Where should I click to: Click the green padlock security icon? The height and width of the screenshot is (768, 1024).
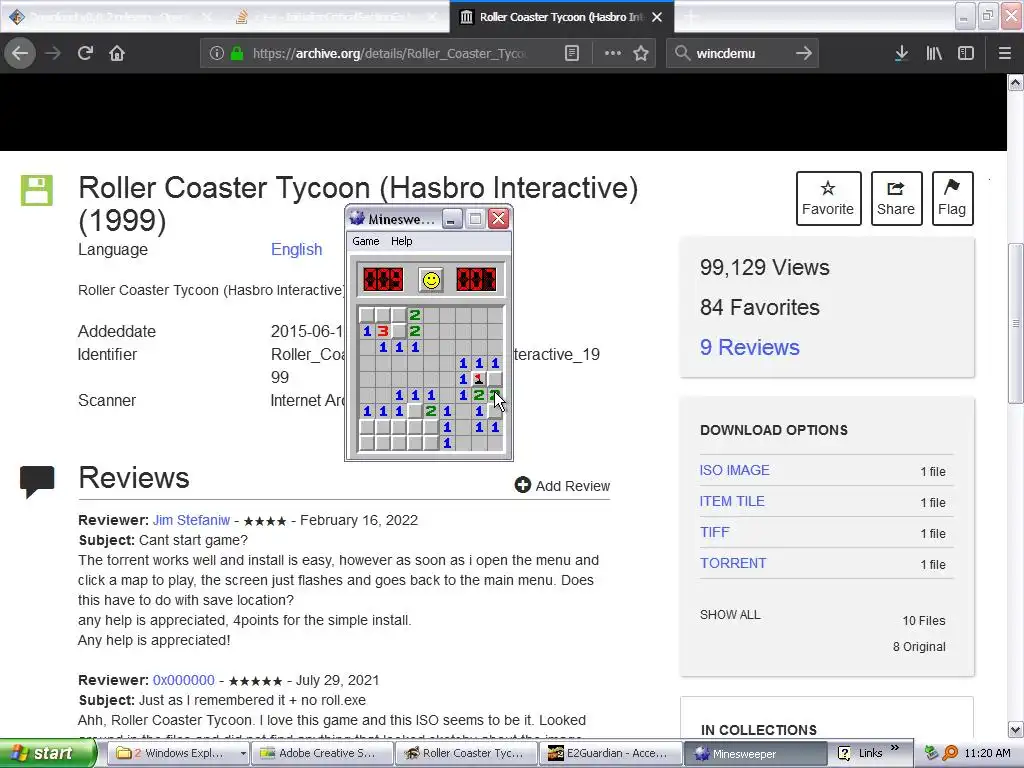pos(237,53)
